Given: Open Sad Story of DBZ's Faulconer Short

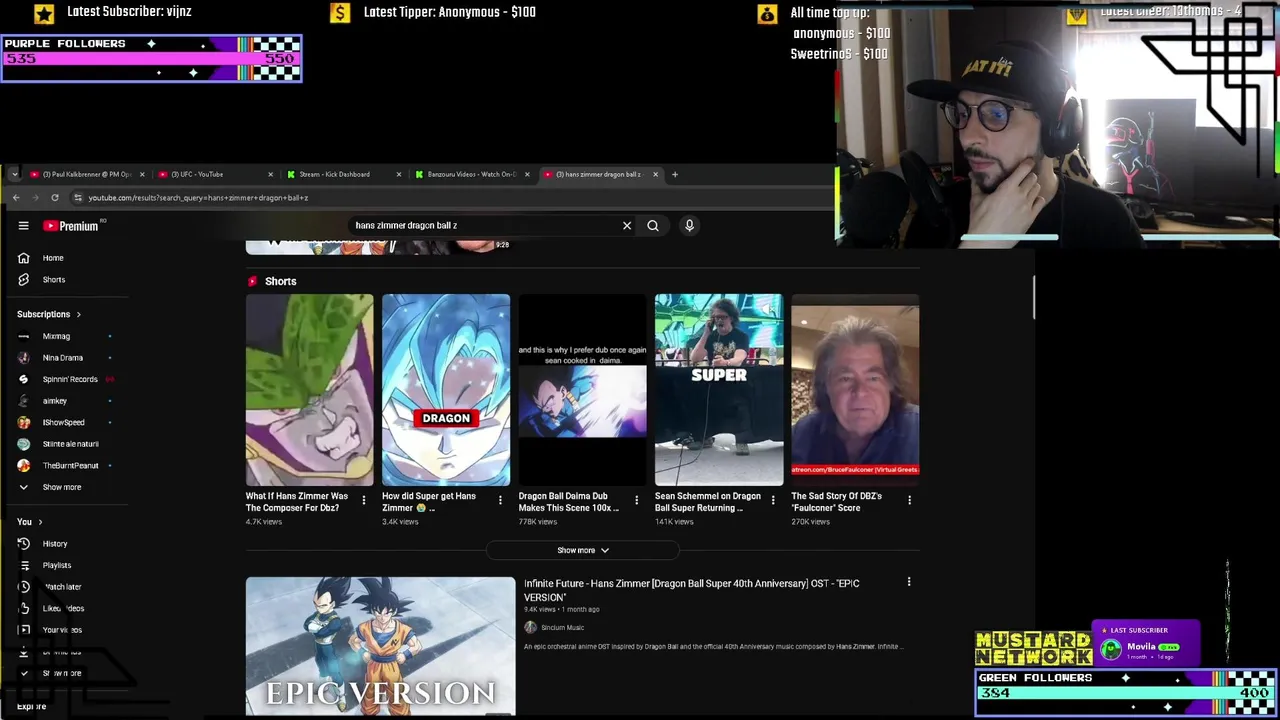Looking at the screenshot, I should click(x=855, y=390).
